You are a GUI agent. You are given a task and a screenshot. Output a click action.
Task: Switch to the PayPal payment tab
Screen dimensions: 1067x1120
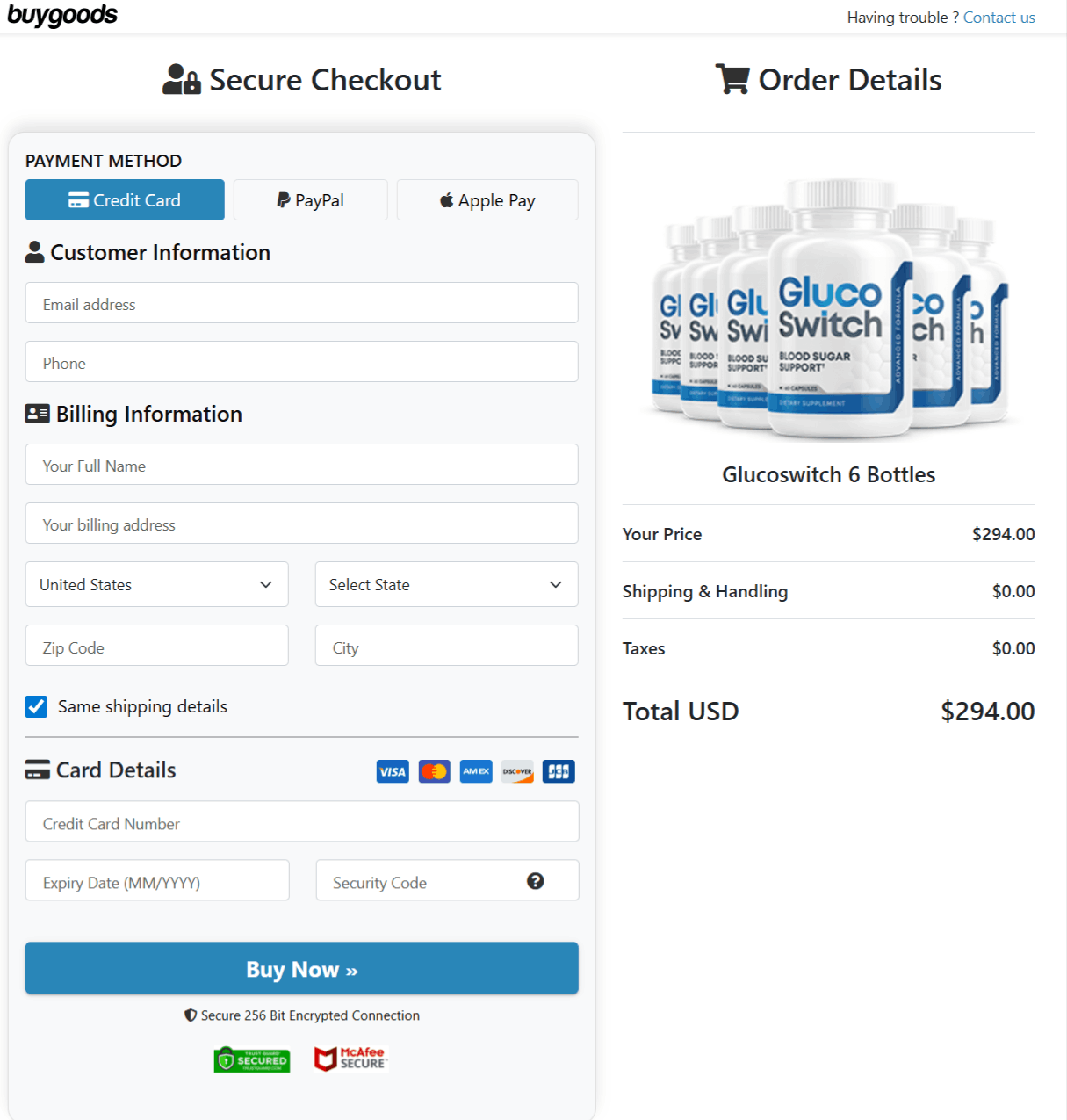click(310, 199)
